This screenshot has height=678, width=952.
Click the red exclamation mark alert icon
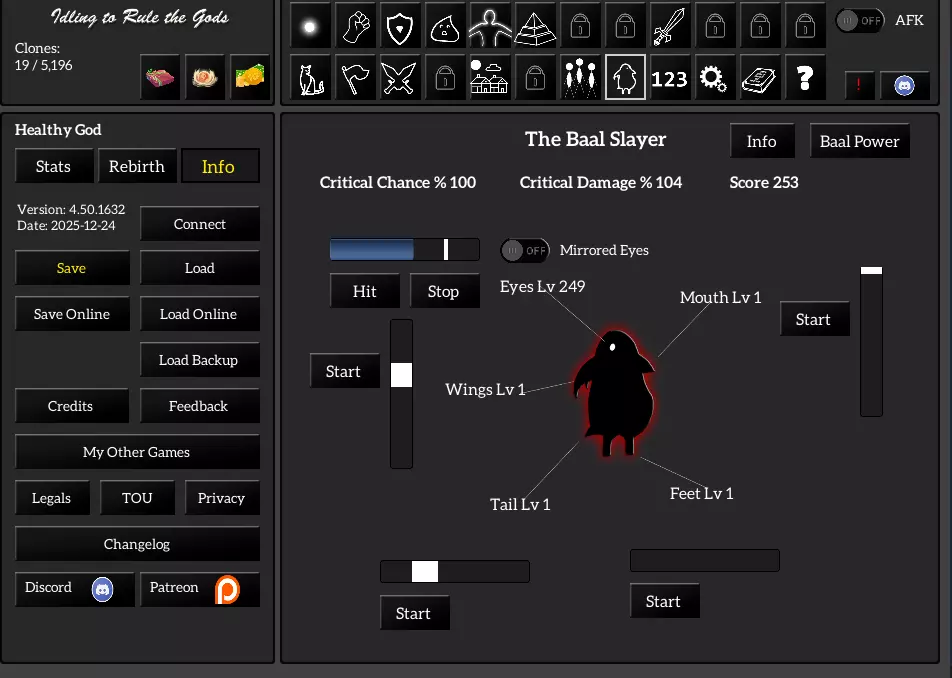pyautogui.click(x=858, y=85)
